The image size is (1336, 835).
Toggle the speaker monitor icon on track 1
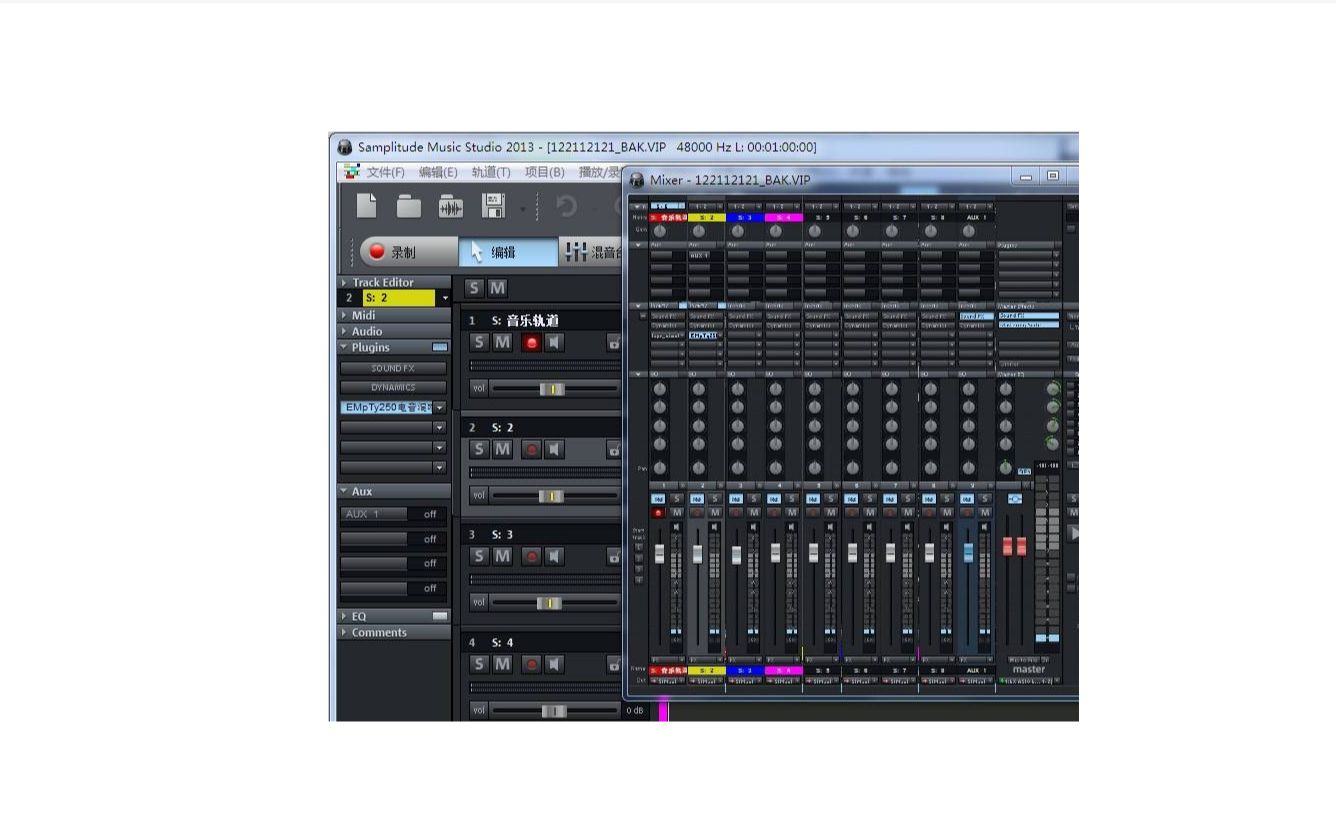pos(554,342)
